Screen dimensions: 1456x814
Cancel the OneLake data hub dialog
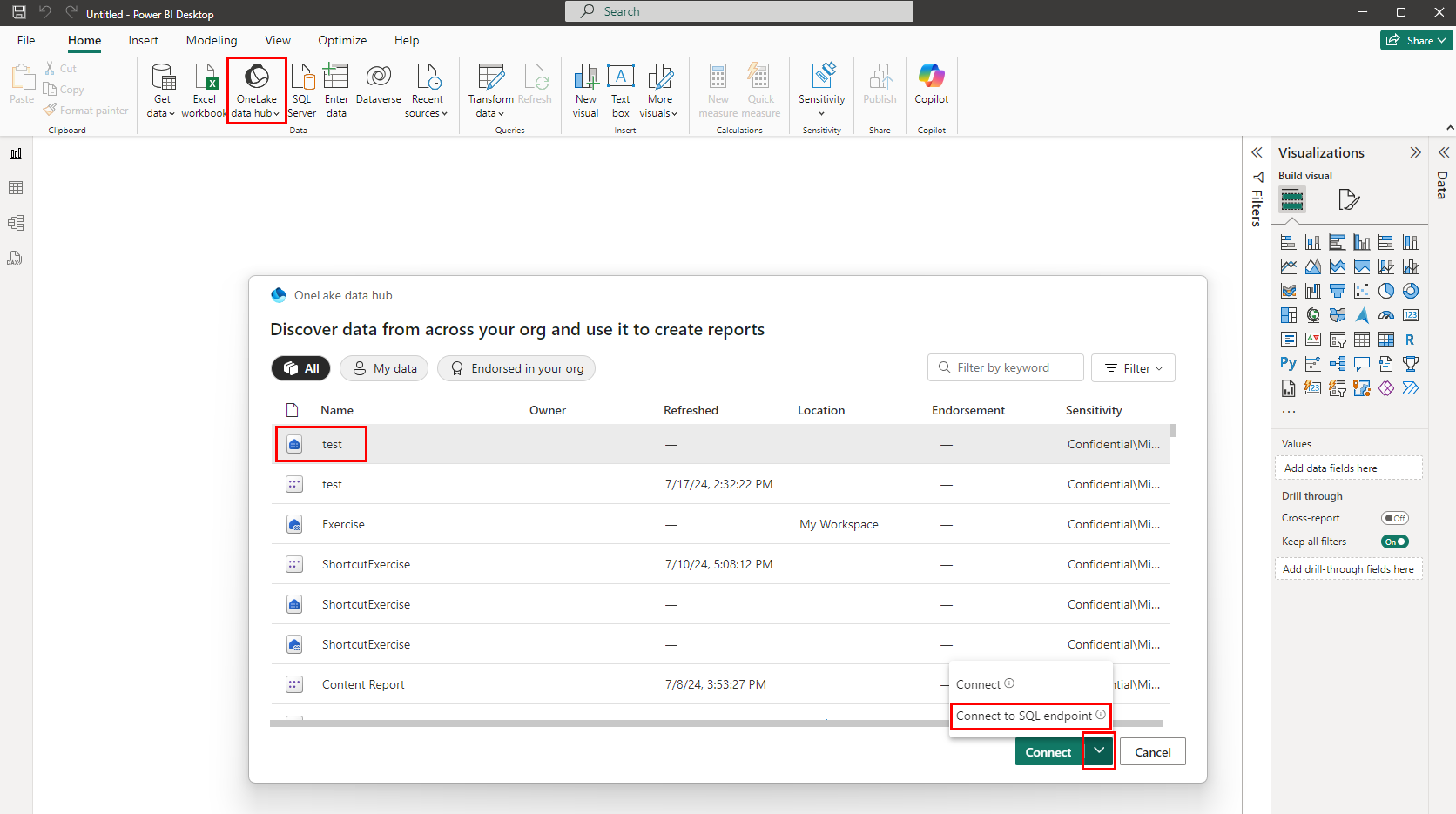(x=1152, y=751)
